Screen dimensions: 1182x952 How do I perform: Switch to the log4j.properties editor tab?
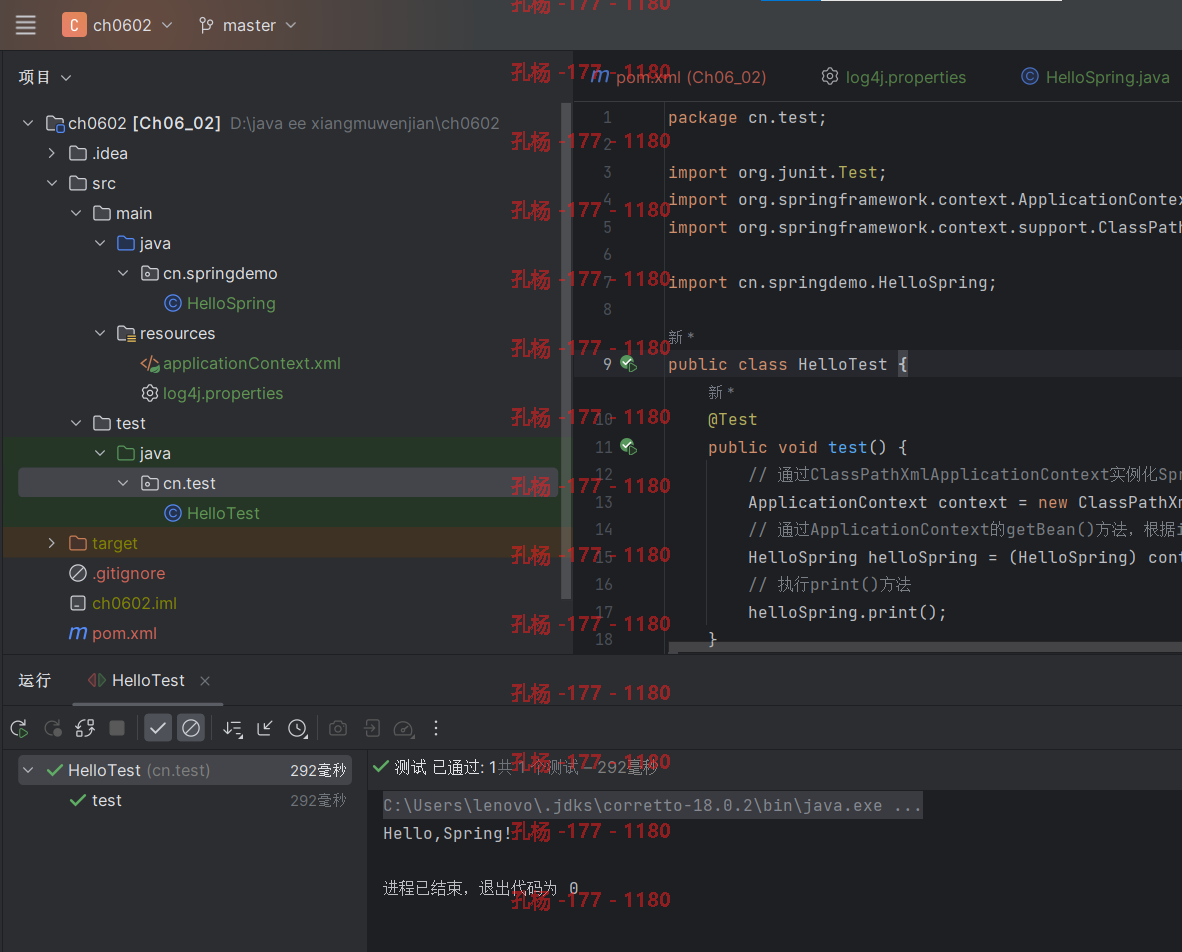[893, 77]
